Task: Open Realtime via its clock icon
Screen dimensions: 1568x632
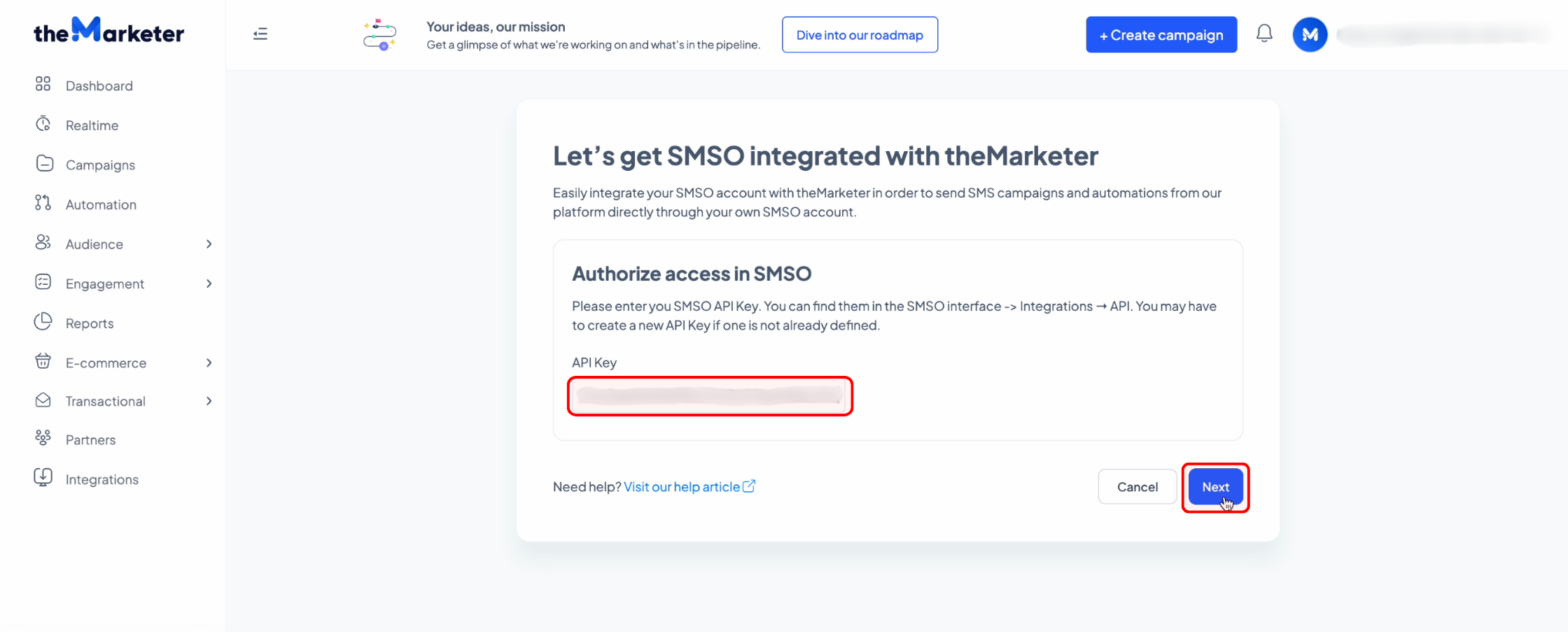Action: [43, 124]
